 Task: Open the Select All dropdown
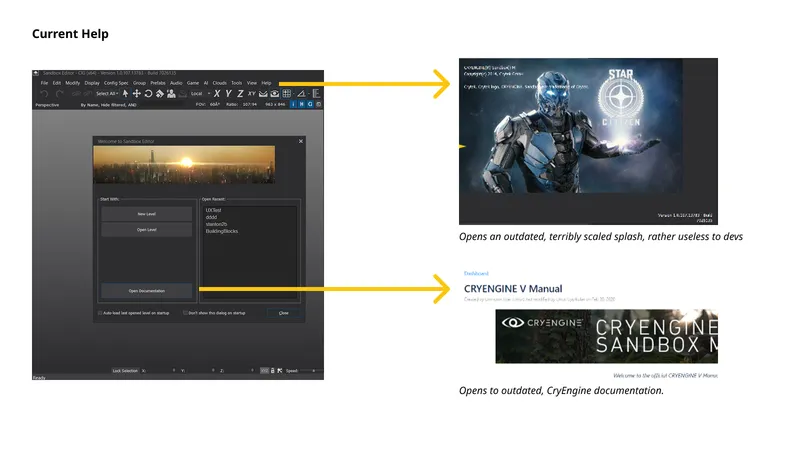tap(107, 93)
